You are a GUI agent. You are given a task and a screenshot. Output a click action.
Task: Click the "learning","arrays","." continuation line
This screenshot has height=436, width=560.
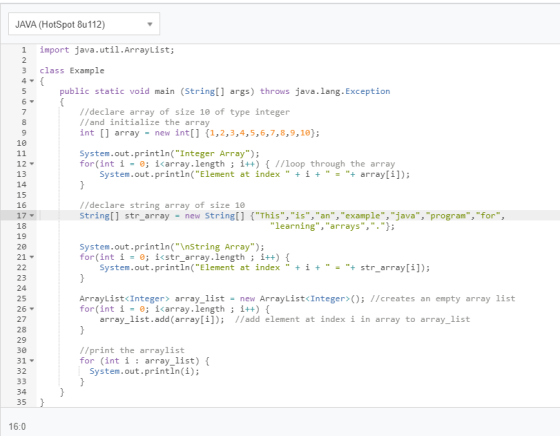tap(332, 226)
